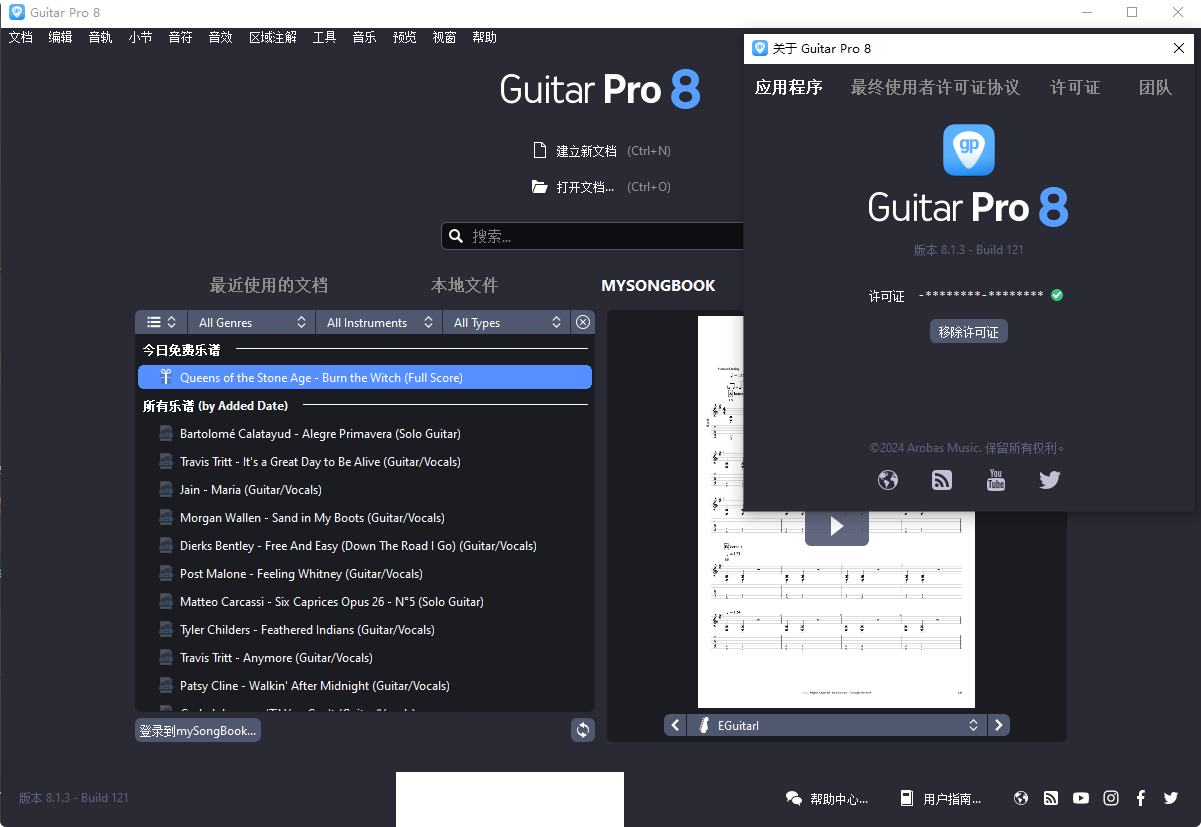Screen dimensions: 1201x827
Task: Click 建立新文档 link
Action: 587,151
